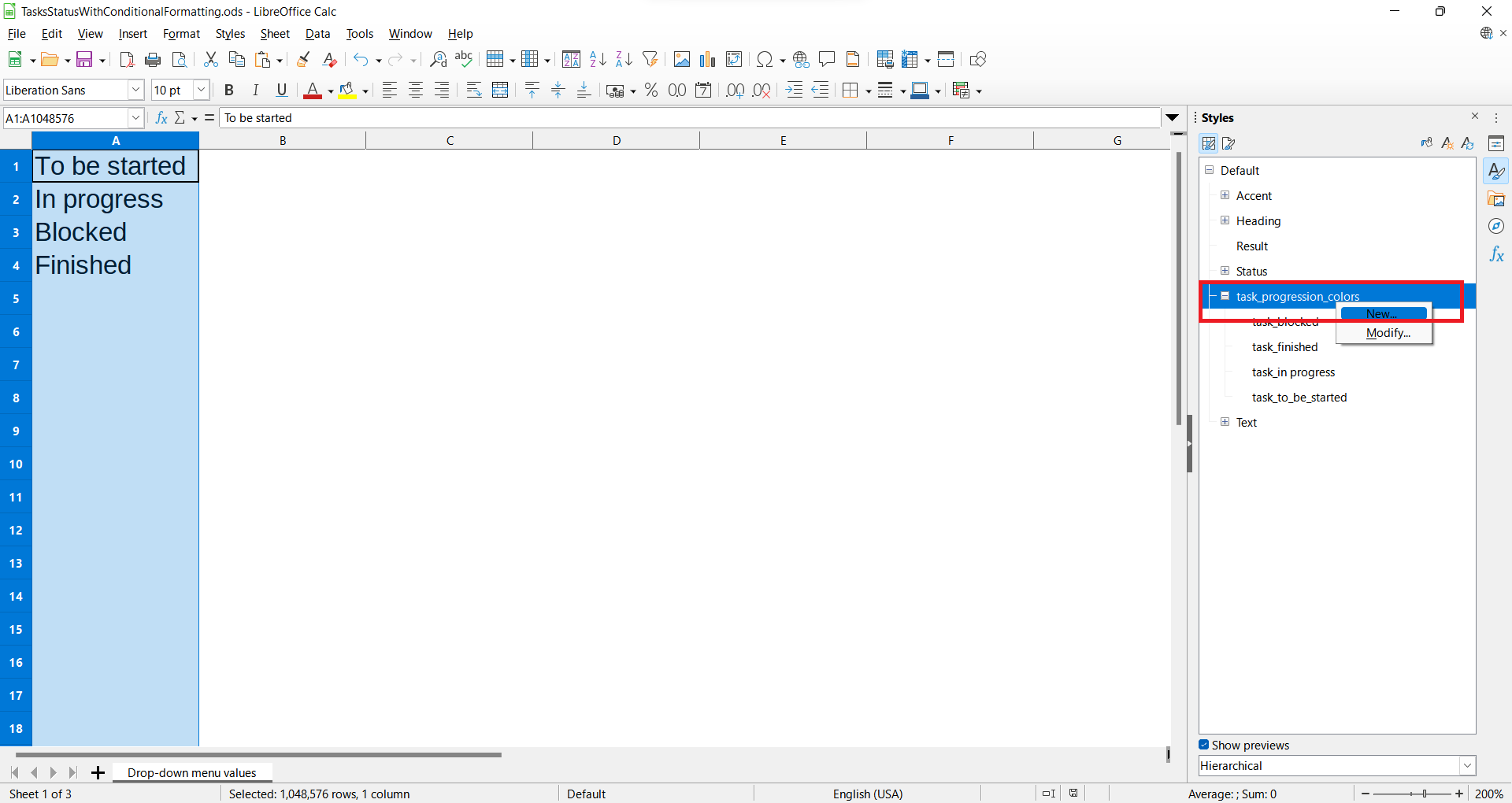Choose Modify... from the context menu
This screenshot has height=803, width=1512.
(1384, 333)
